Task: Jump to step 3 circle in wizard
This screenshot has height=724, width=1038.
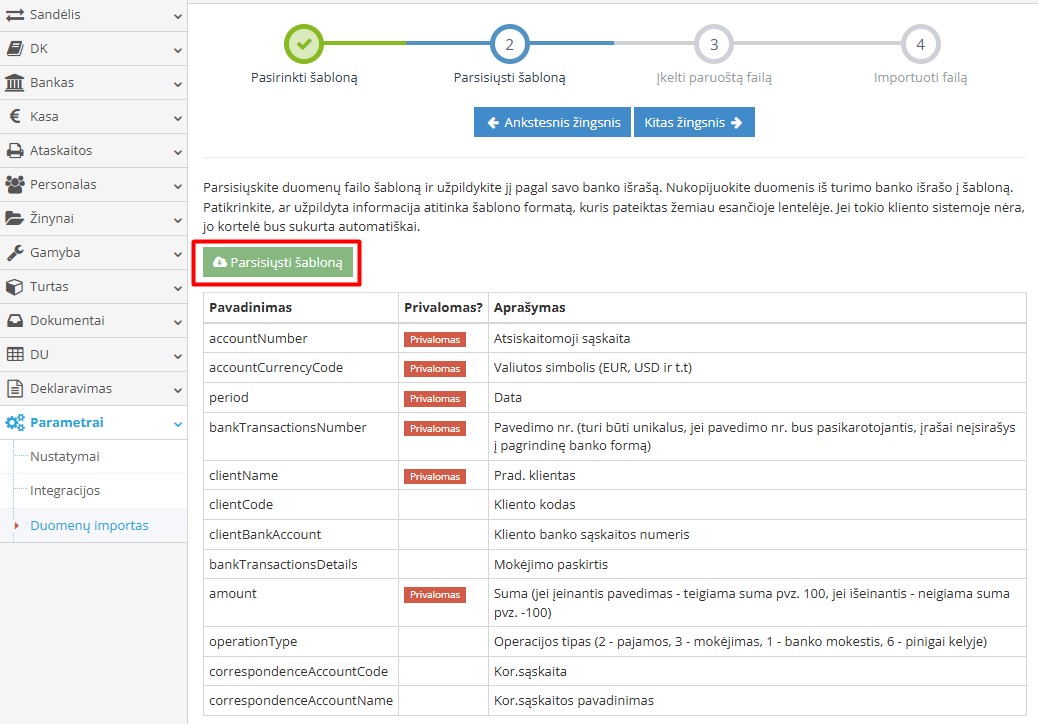Action: [x=713, y=44]
